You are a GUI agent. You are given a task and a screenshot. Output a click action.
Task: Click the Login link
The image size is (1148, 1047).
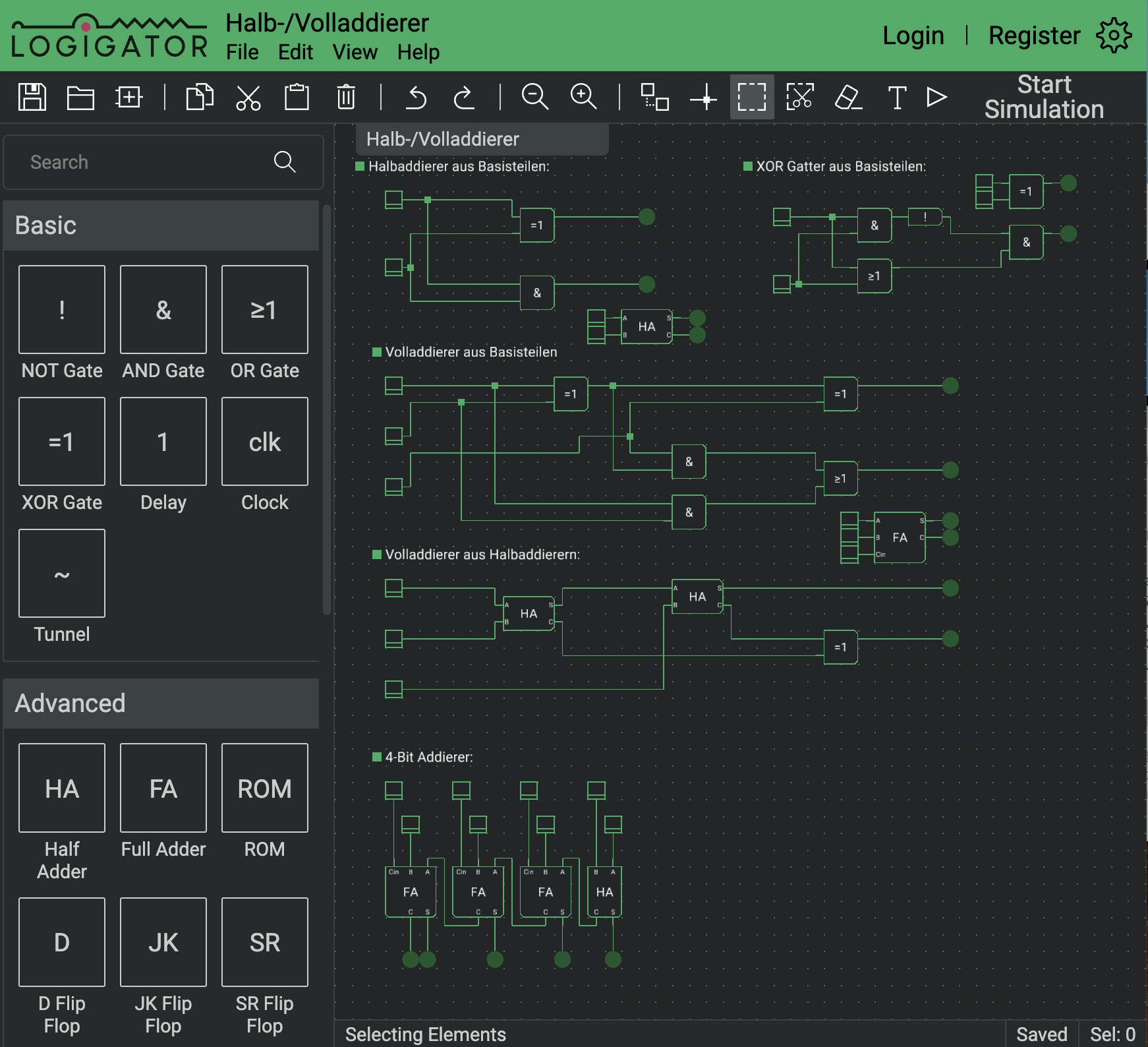pyautogui.click(x=913, y=36)
